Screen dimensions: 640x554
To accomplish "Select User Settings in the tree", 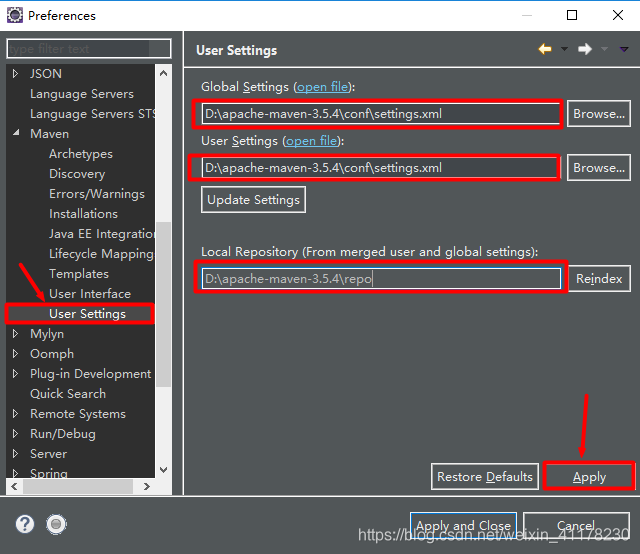I will [x=87, y=314].
